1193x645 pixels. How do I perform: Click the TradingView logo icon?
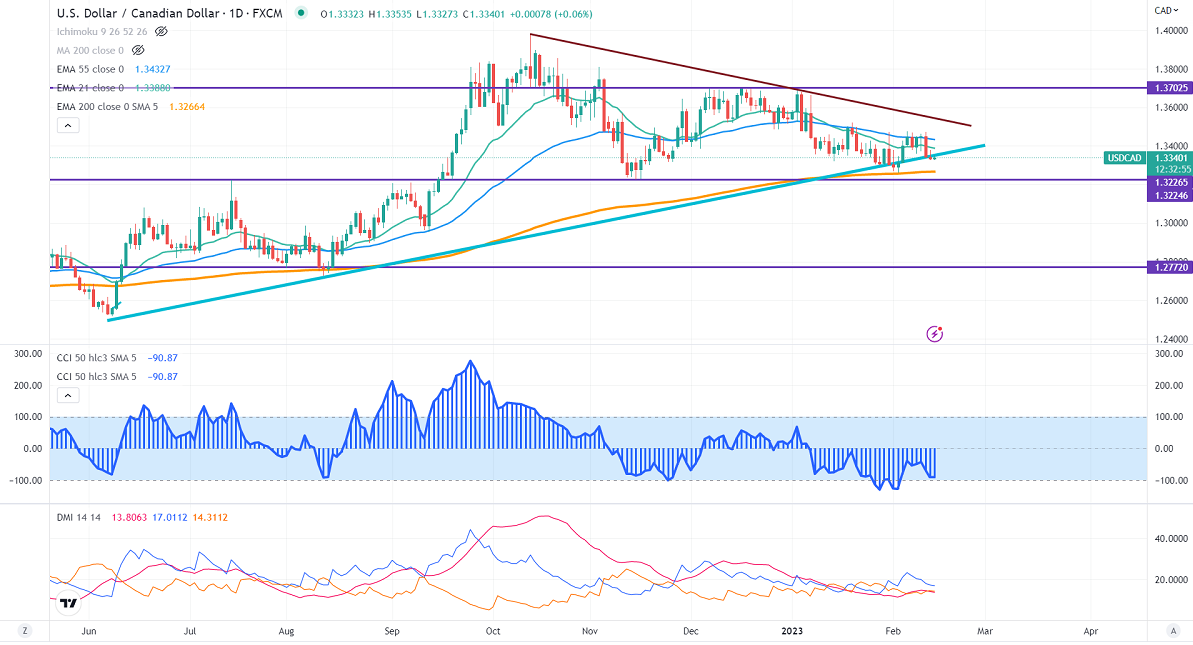tap(69, 603)
